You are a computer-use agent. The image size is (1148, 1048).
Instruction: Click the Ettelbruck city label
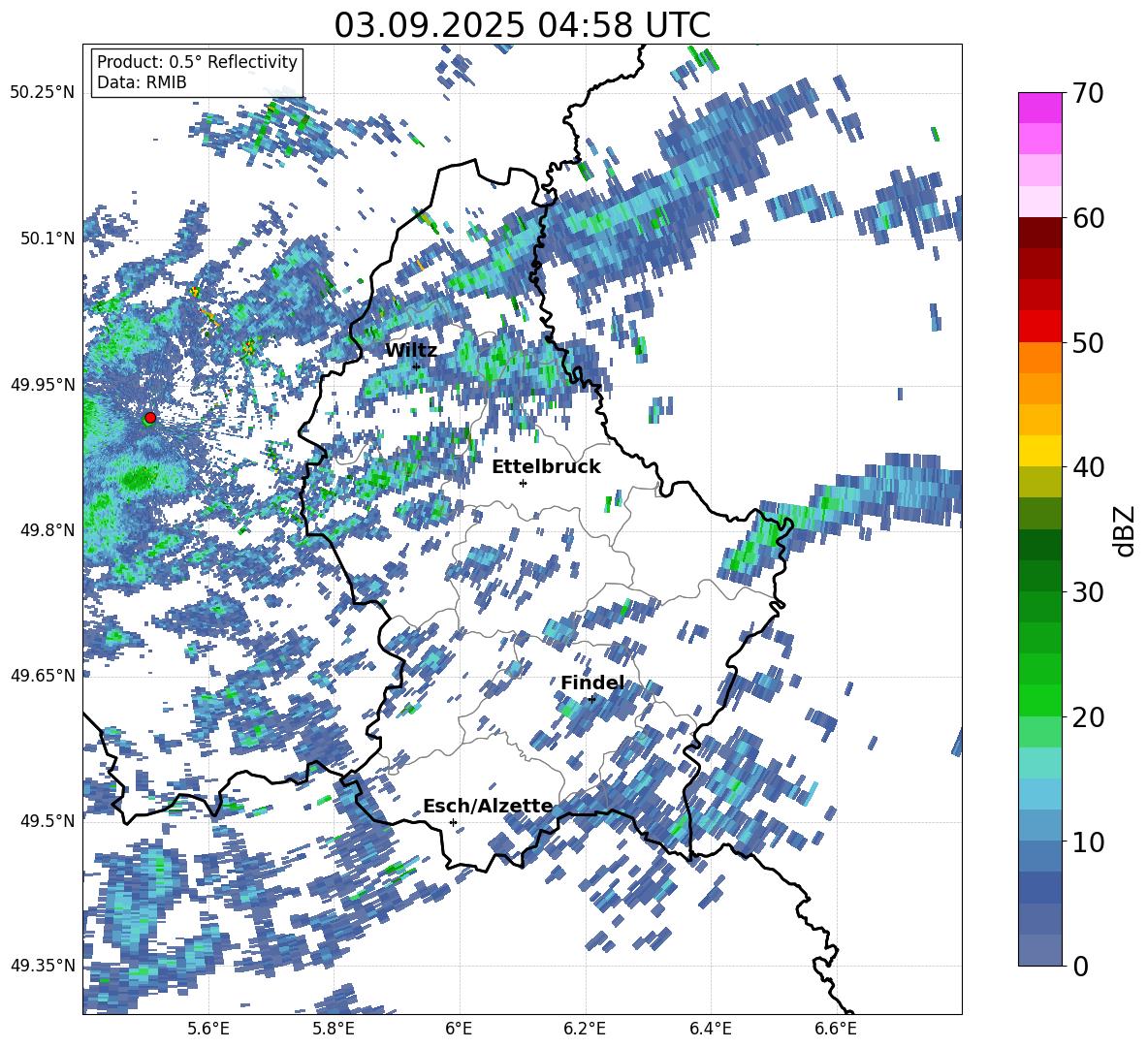click(x=546, y=467)
